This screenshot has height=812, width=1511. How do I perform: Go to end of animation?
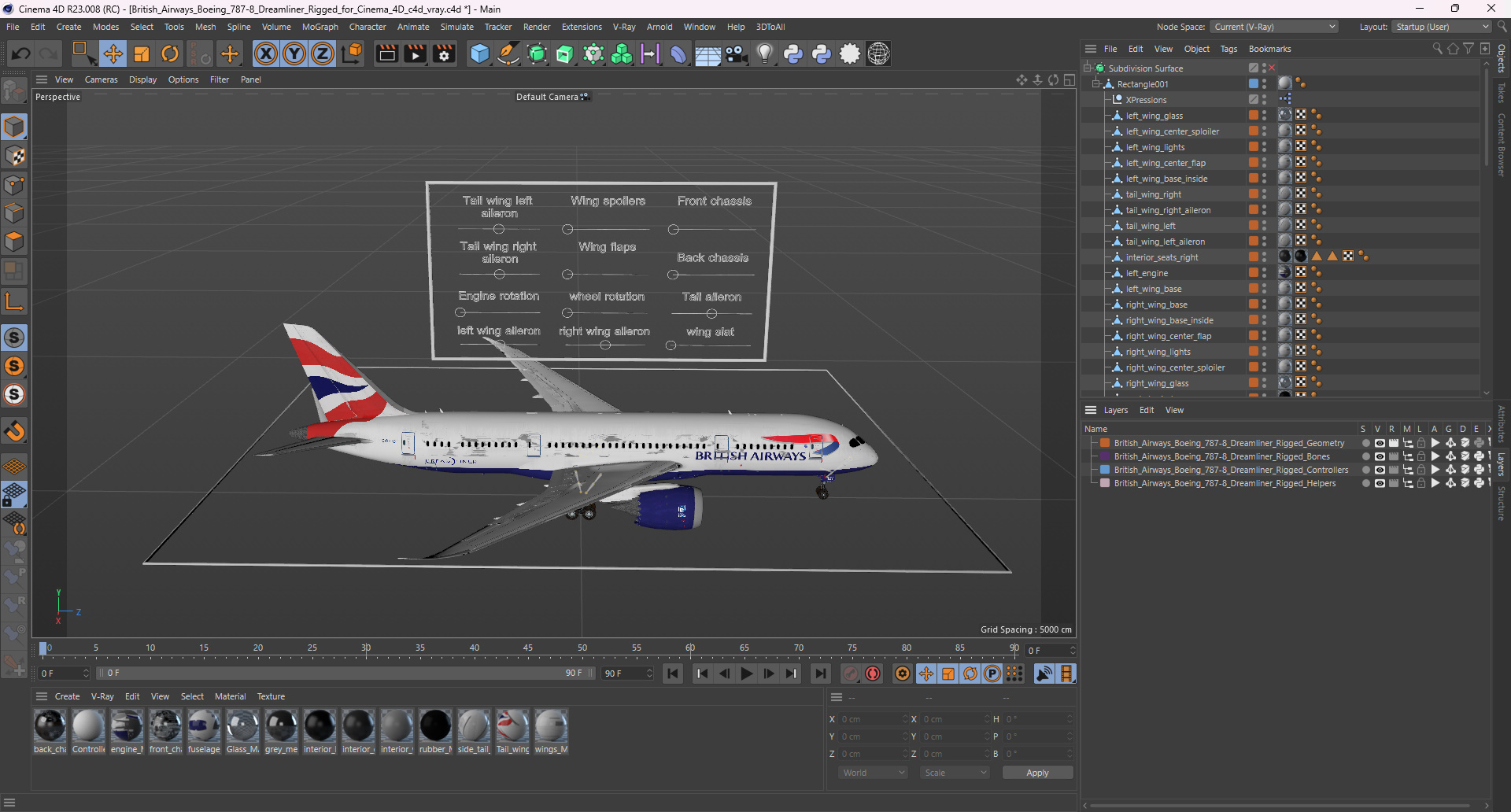[820, 674]
